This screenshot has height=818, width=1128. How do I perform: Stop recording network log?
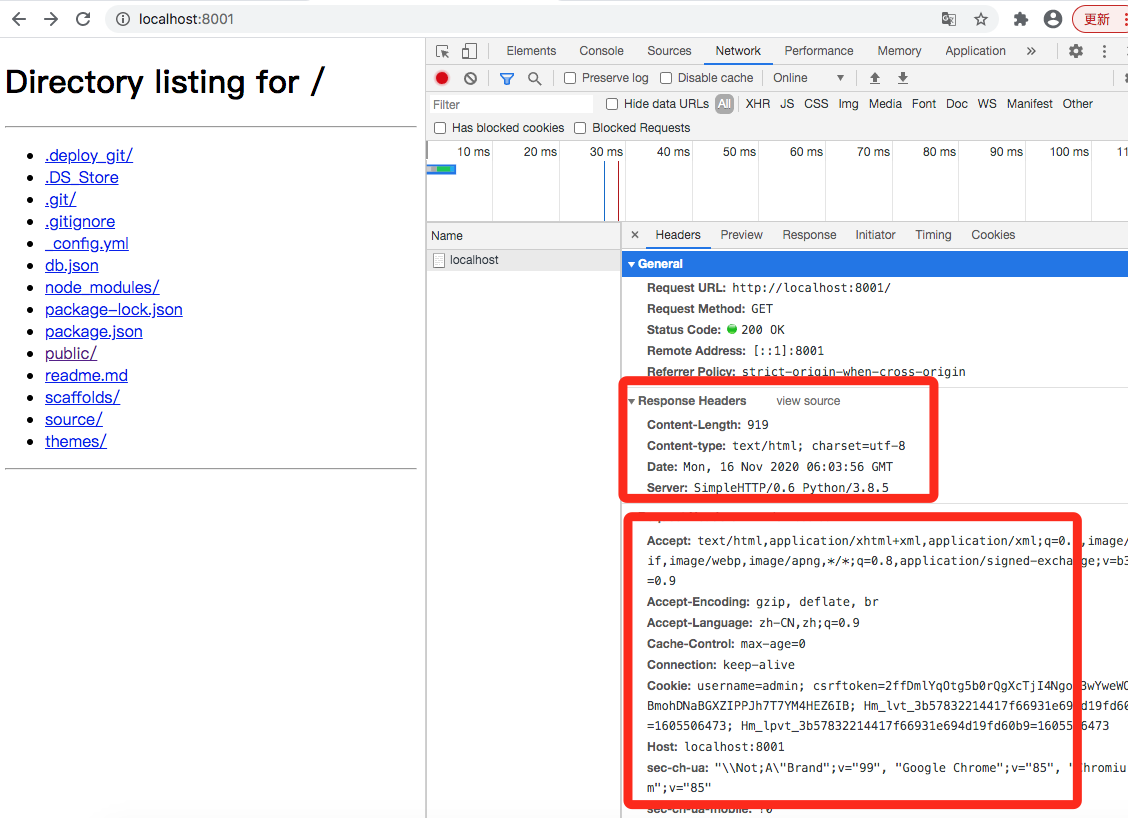pos(442,78)
